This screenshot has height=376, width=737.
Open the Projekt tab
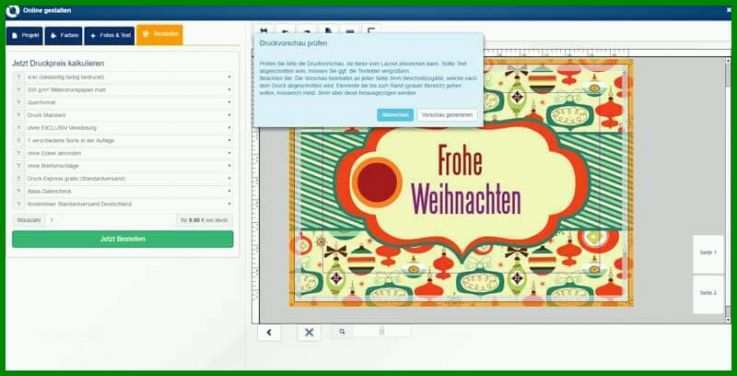[x=24, y=36]
